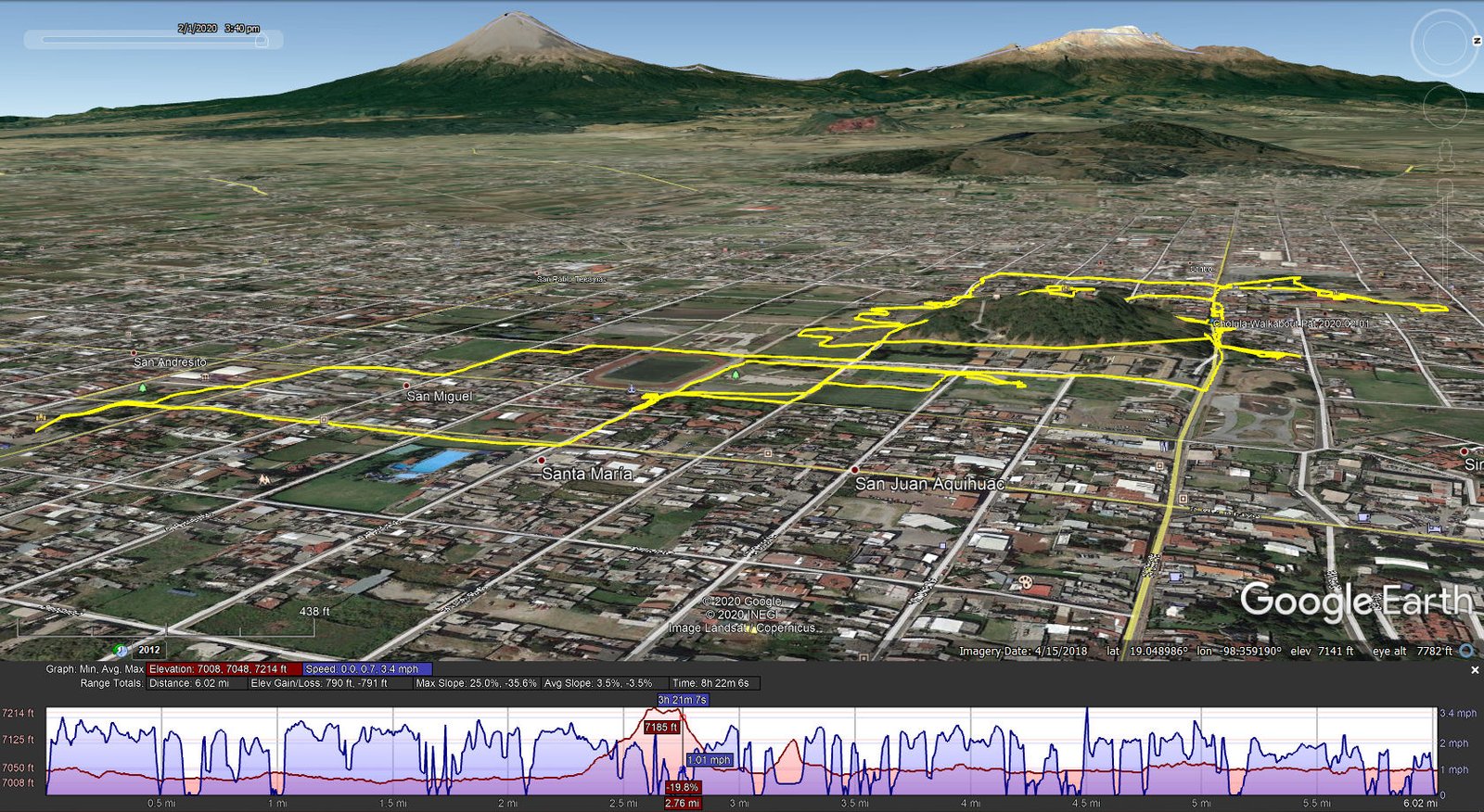
Task: Click the North compass indicator N
Action: point(1477,41)
